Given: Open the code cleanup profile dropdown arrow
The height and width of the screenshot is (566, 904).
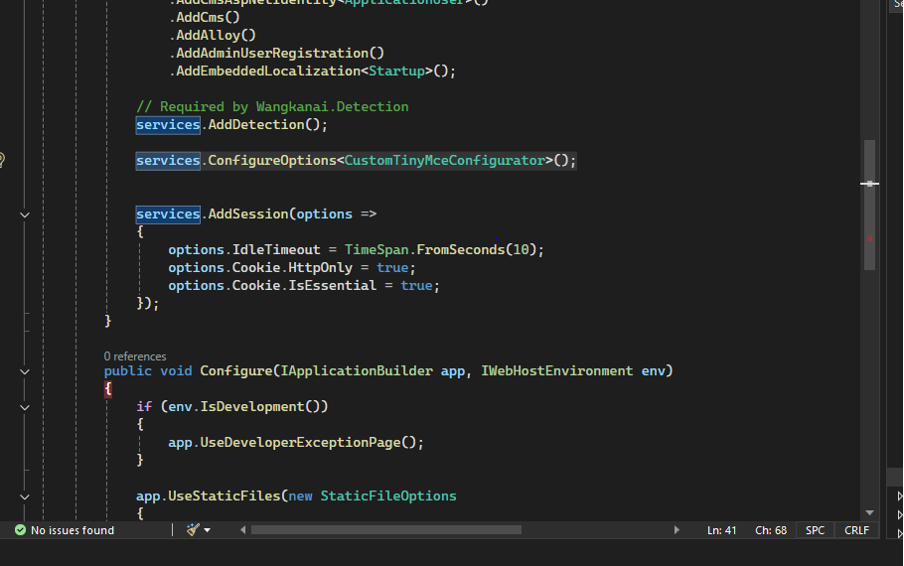Looking at the screenshot, I should click(207, 530).
